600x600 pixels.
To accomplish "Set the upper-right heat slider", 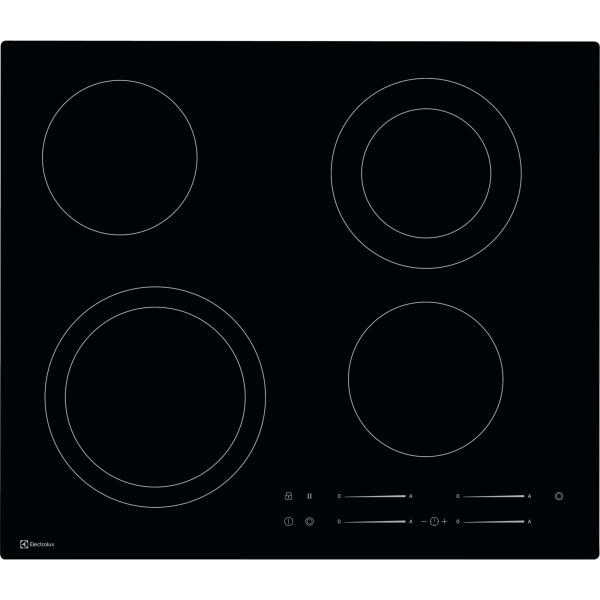I will coord(493,495).
